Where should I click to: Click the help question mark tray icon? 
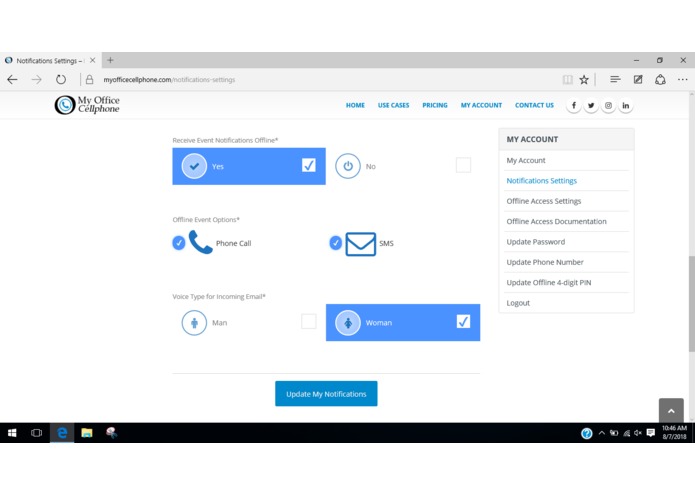point(586,433)
